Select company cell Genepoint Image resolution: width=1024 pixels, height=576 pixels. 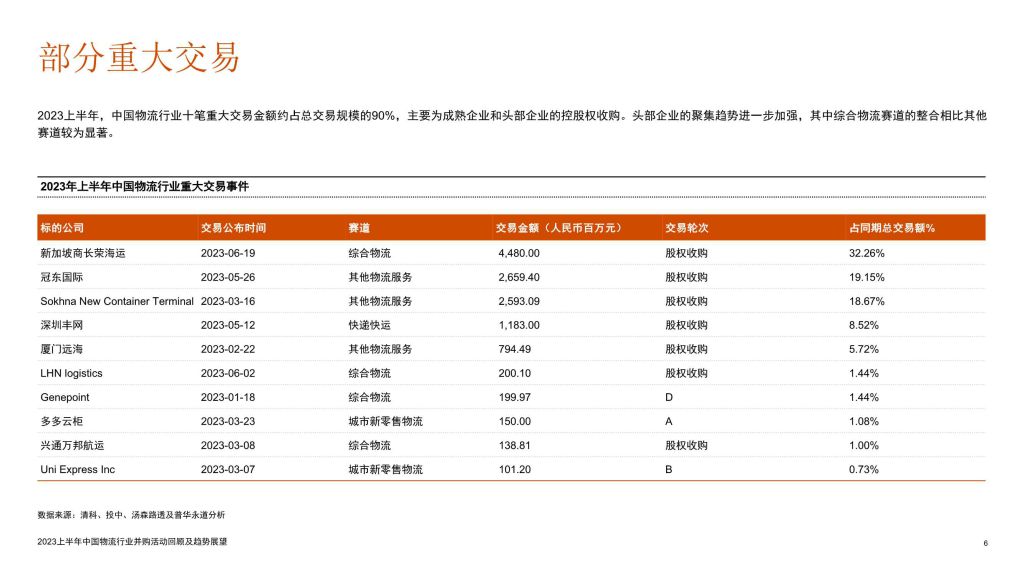pos(65,398)
